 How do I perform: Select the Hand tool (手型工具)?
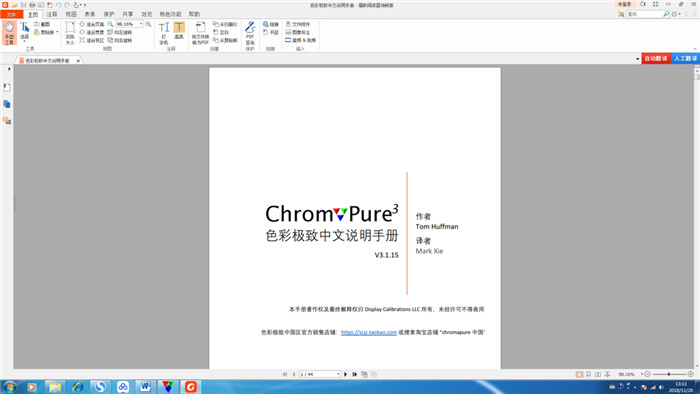pyautogui.click(x=9, y=33)
